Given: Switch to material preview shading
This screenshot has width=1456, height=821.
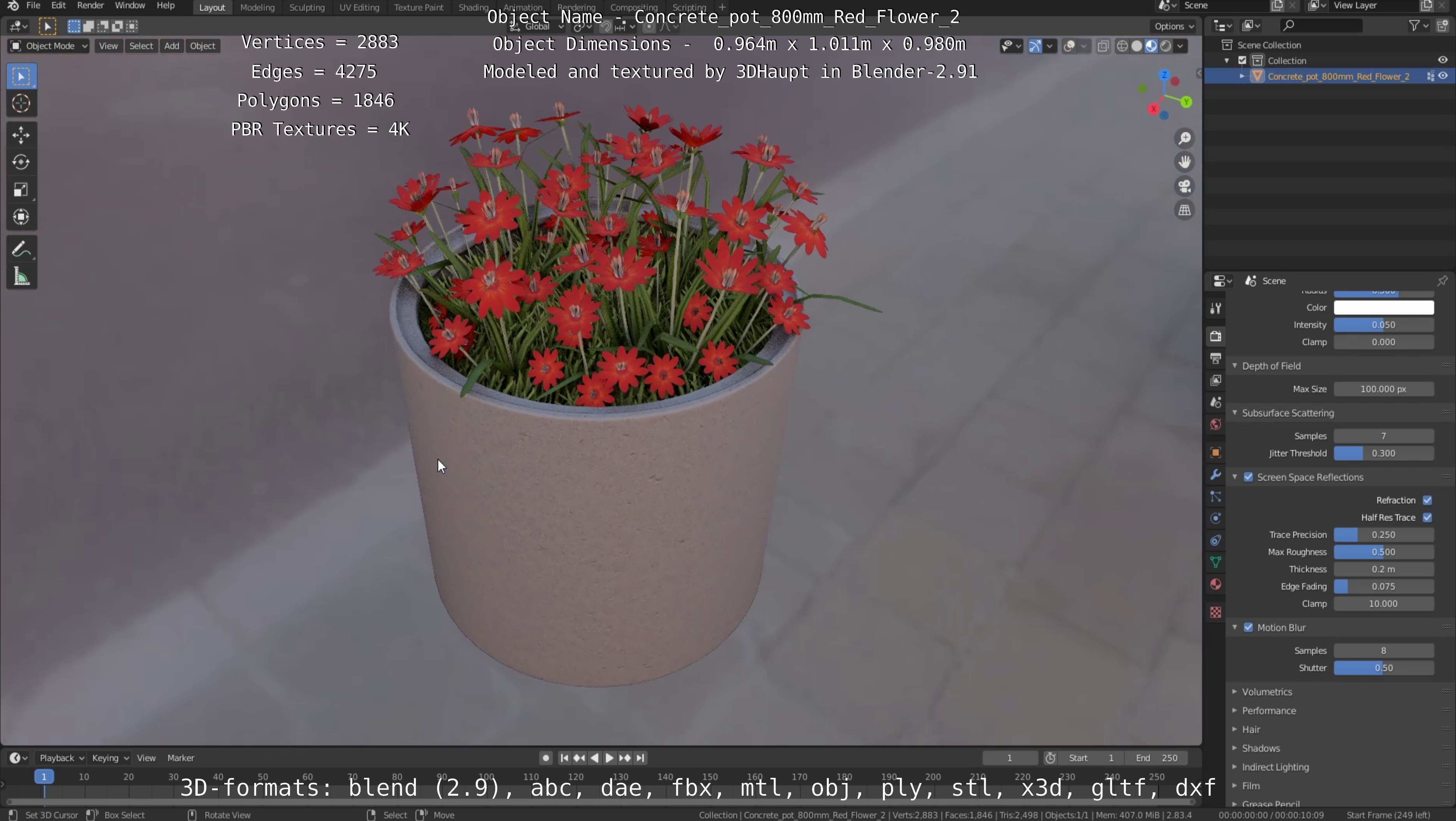Looking at the screenshot, I should pyautogui.click(x=1151, y=46).
